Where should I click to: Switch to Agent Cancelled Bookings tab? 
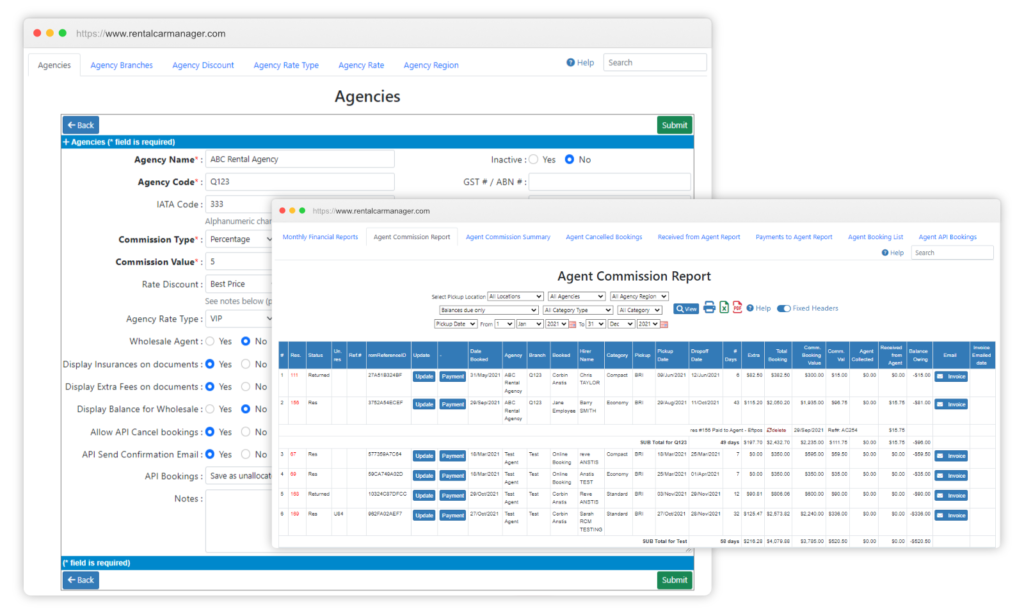coord(604,237)
